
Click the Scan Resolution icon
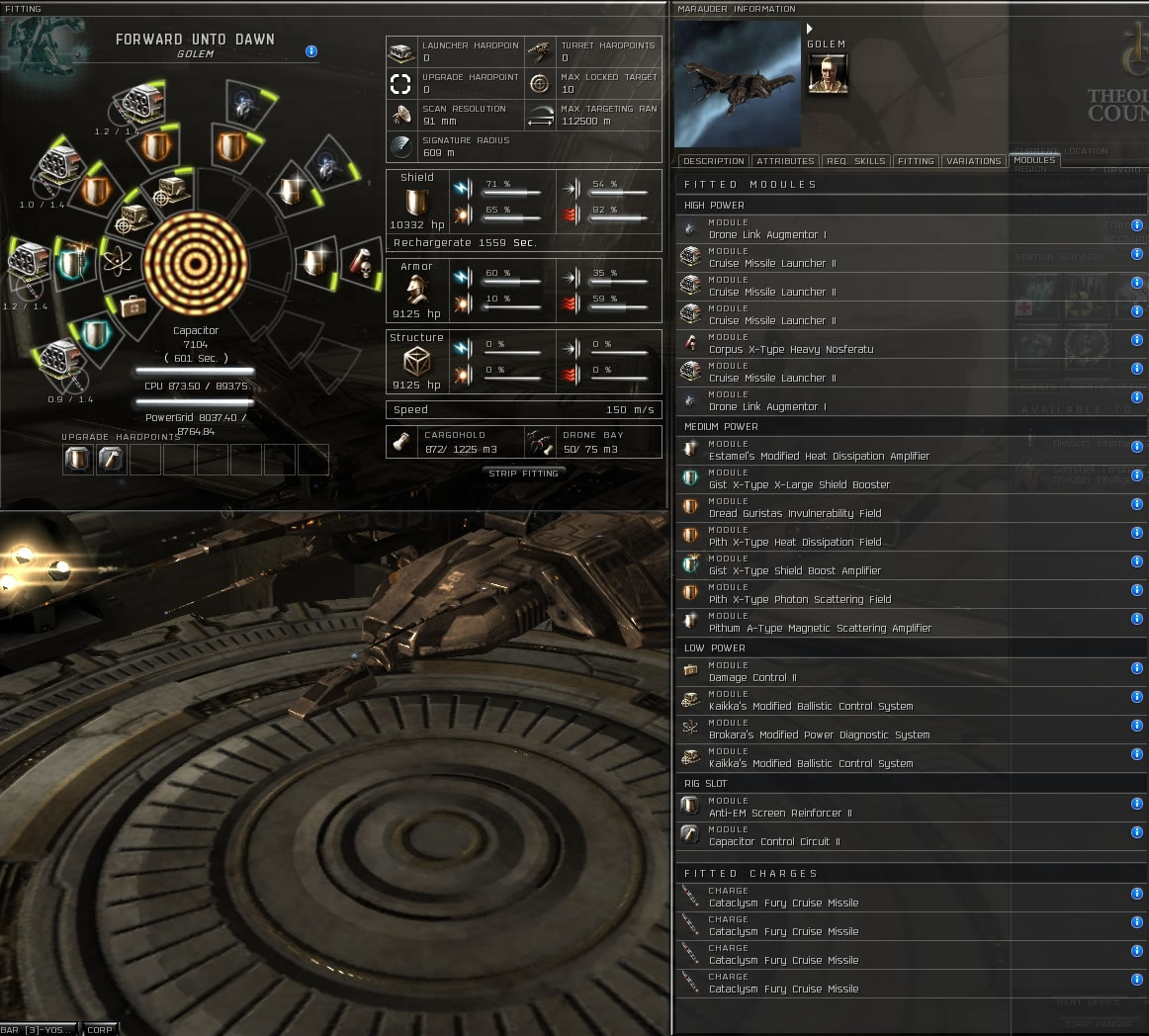[x=400, y=115]
